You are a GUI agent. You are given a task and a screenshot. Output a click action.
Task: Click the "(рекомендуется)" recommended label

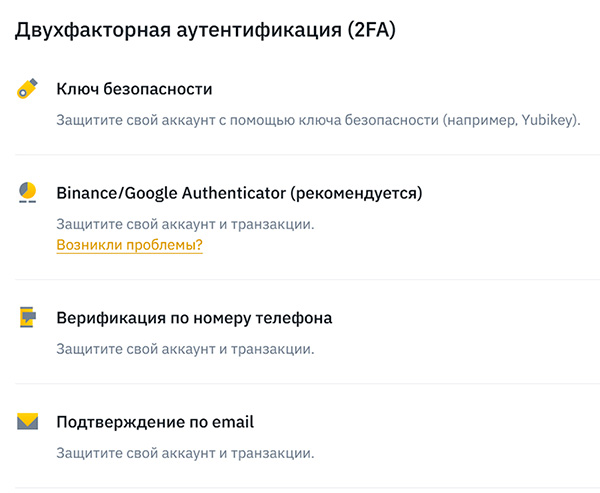(357, 193)
